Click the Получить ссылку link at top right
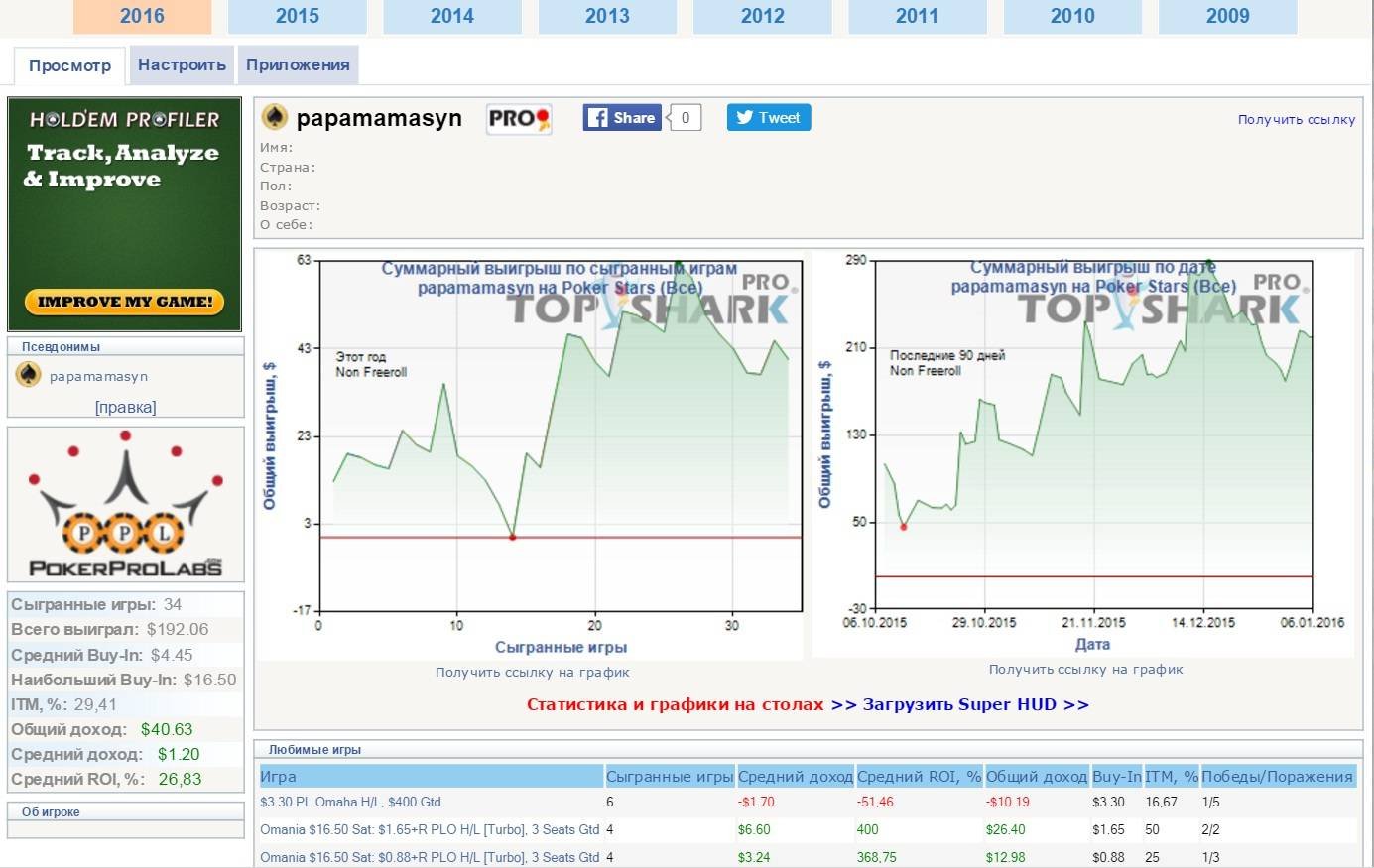 (x=1296, y=120)
